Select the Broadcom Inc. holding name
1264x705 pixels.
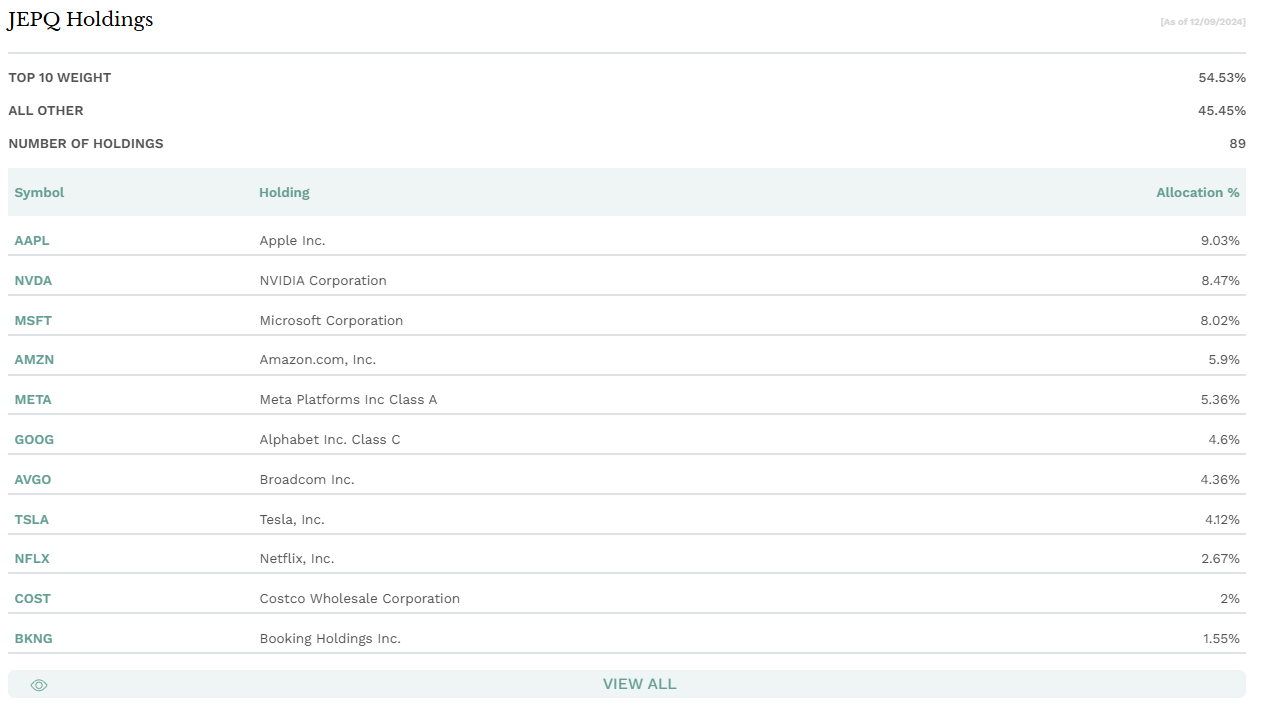(x=307, y=480)
